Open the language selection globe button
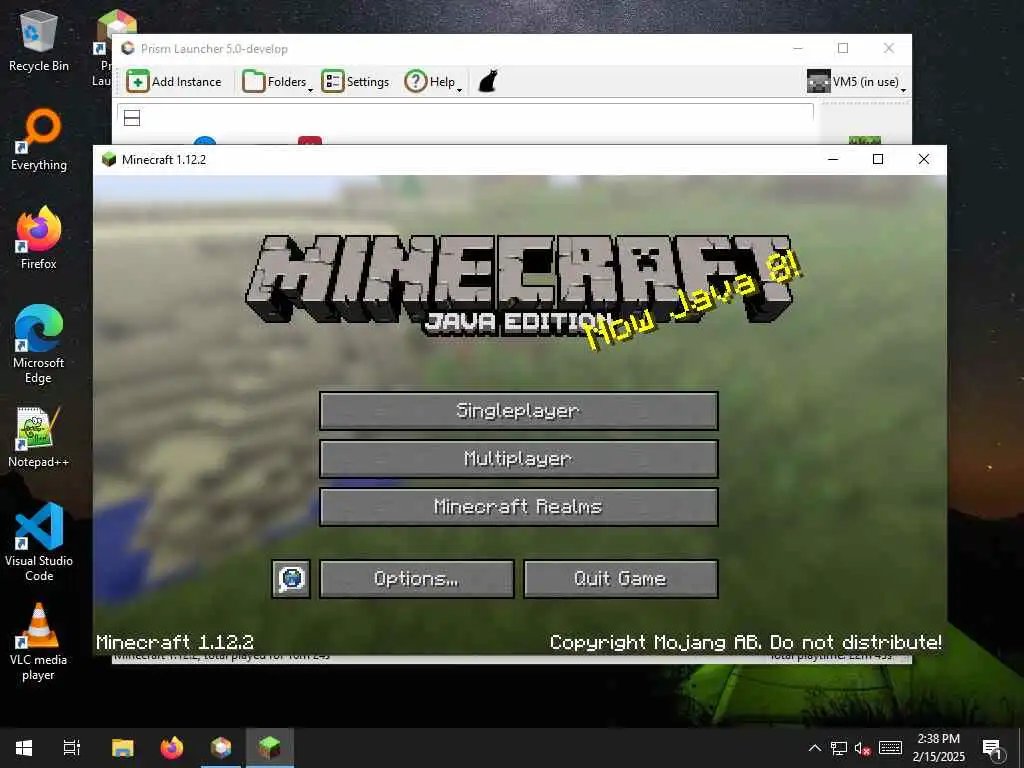Image resolution: width=1024 pixels, height=768 pixels. (x=291, y=579)
